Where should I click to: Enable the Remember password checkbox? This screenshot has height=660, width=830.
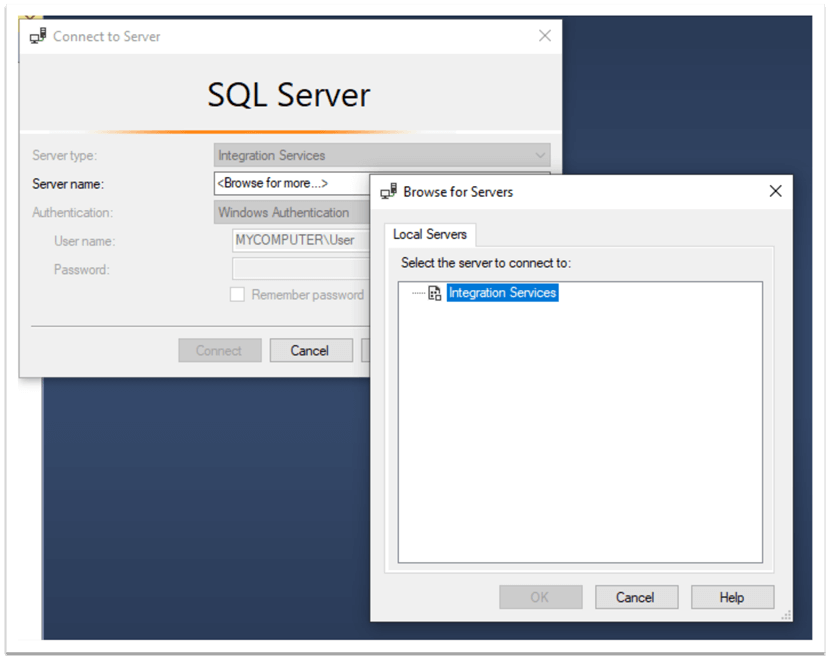(236, 294)
